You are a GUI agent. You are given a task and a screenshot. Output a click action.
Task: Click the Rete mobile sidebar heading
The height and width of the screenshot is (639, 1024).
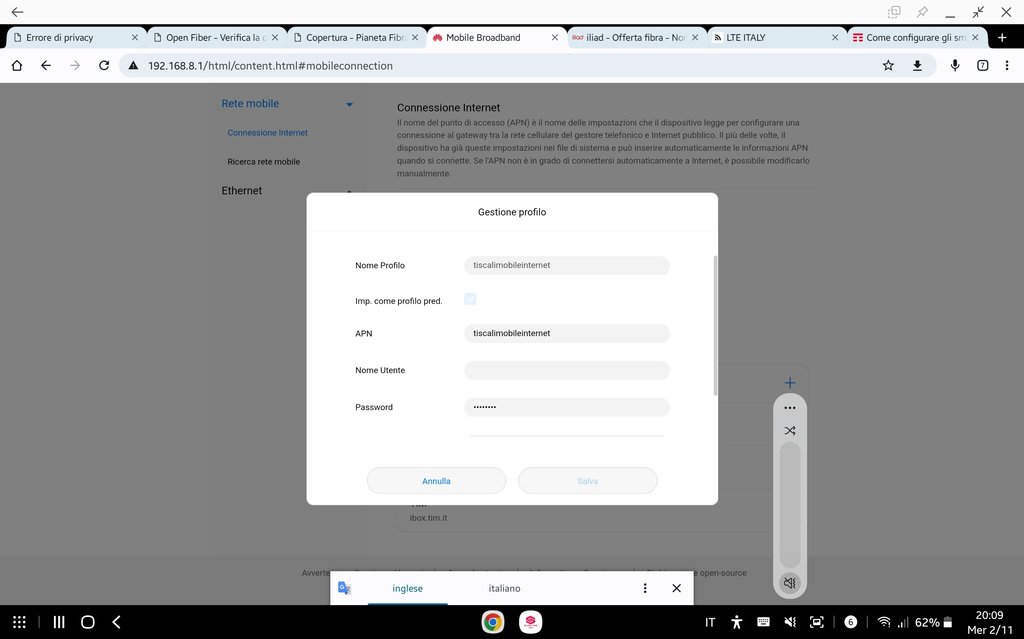tap(250, 103)
